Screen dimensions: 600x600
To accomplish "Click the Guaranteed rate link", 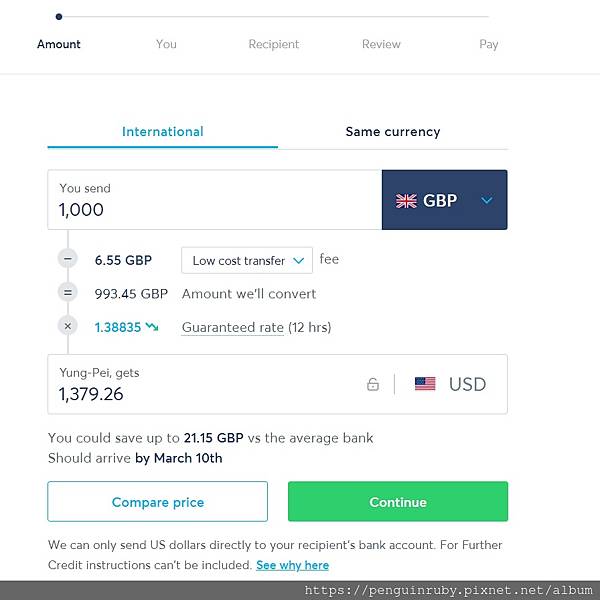I will 232,327.
